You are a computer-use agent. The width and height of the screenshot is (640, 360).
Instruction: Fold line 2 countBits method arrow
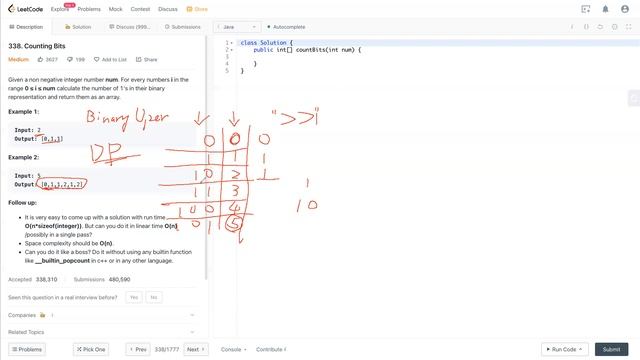tap(232, 50)
